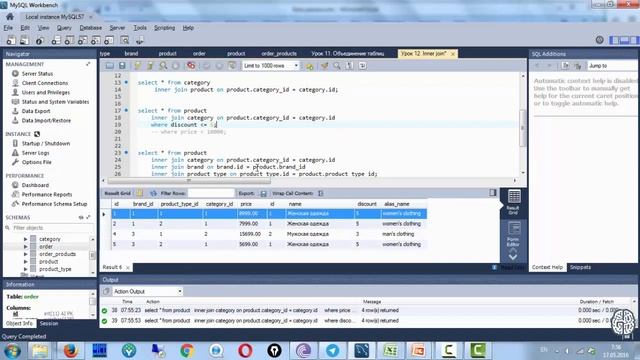The width and height of the screenshot is (640, 360).
Task: Click the Export result set icon
Action: [x=263, y=193]
